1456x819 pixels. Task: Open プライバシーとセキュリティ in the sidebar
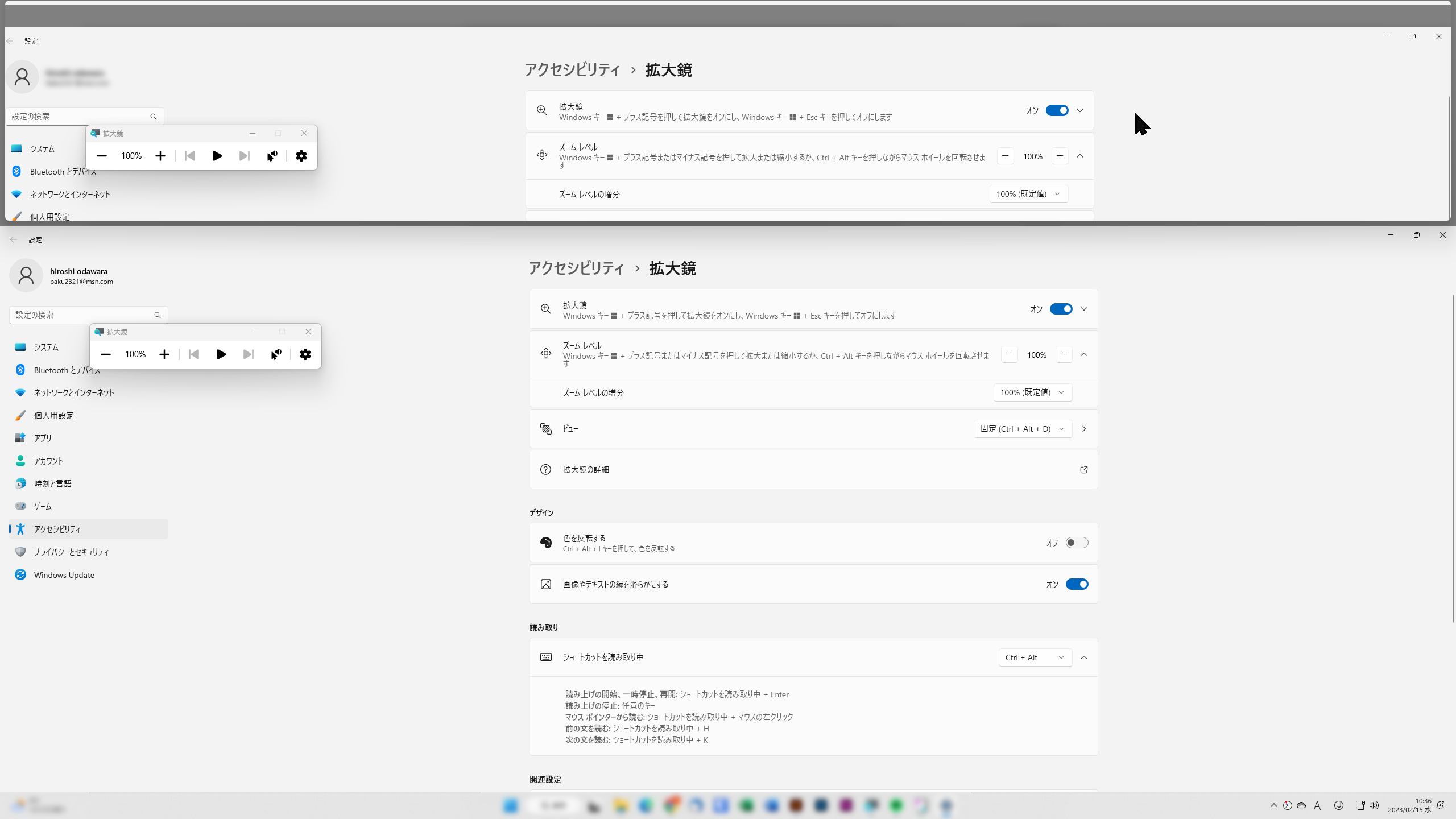coord(71,552)
